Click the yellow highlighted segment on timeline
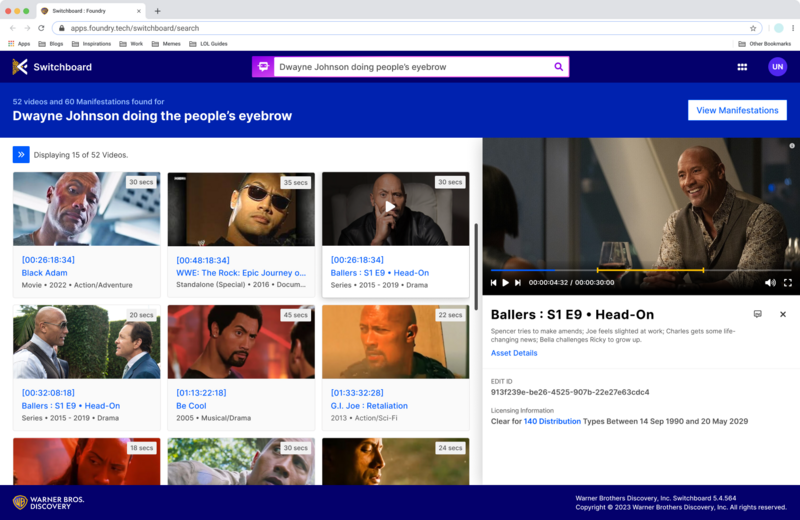The width and height of the screenshot is (800, 520). (650, 270)
